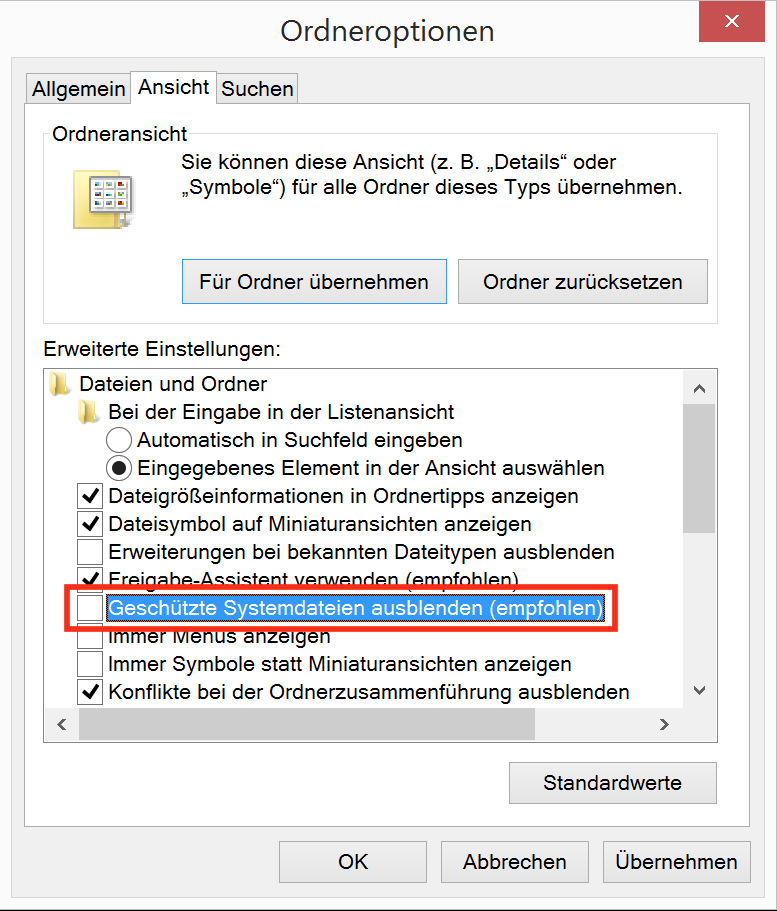Check 'Erweiterungen bei bekannten Dateitypen ausblenden'

click(x=91, y=552)
